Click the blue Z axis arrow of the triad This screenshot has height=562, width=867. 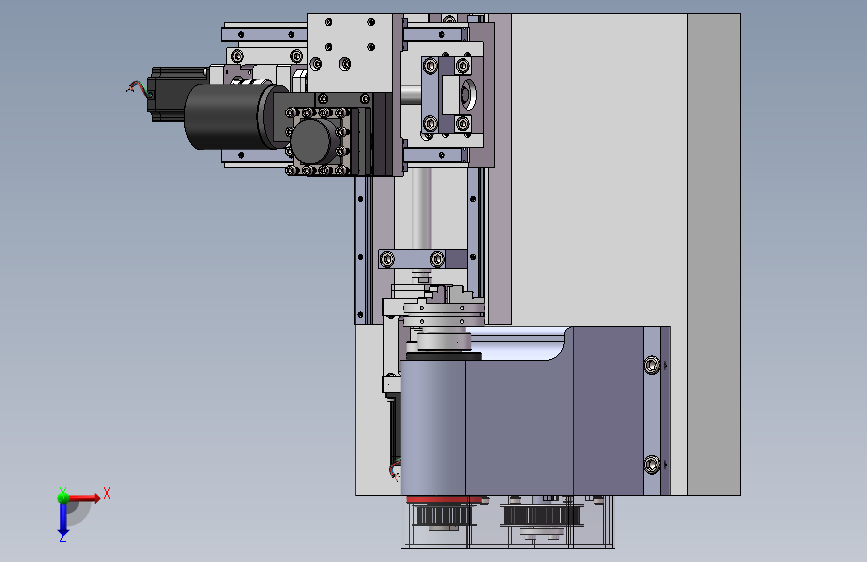pyautogui.click(x=63, y=519)
